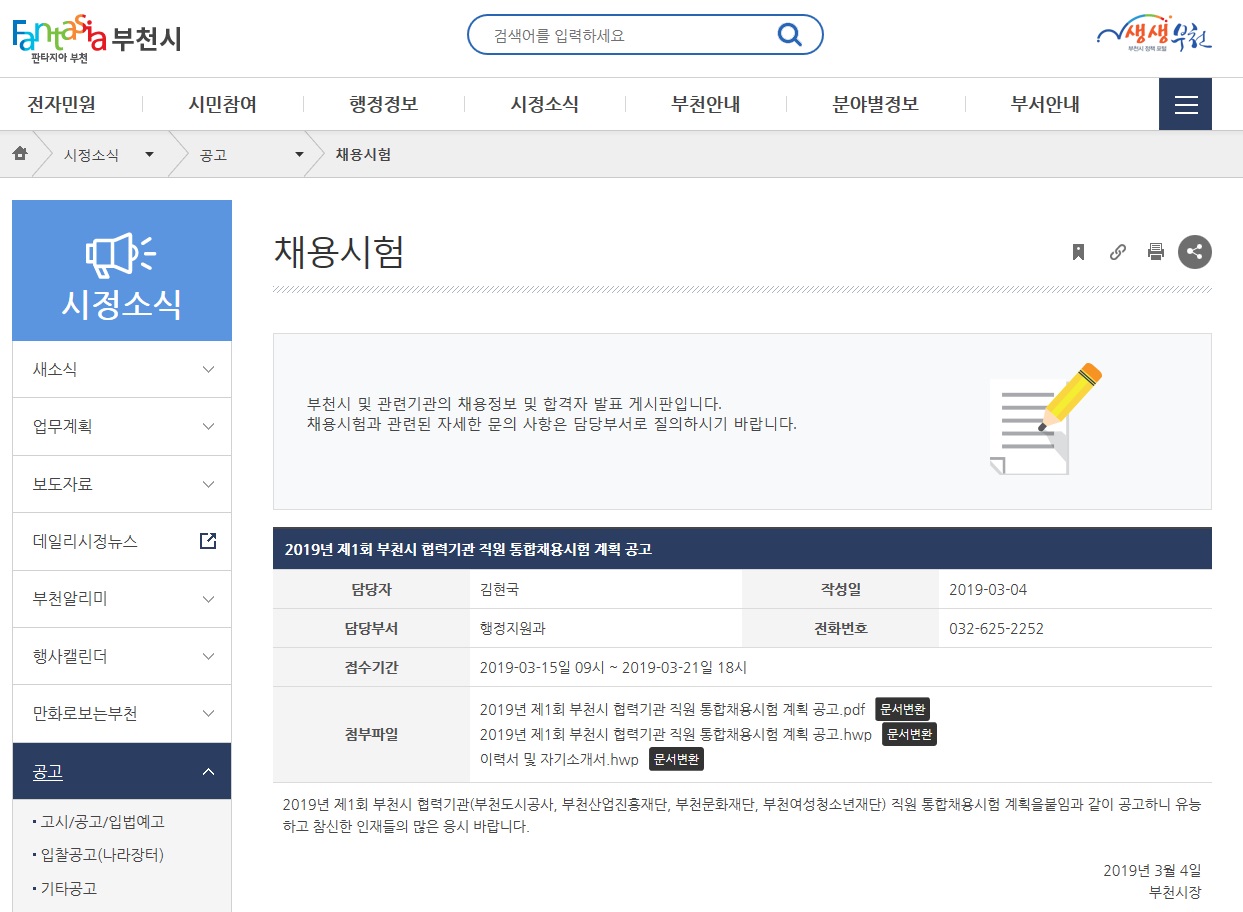1243x912 pixels.
Task: Go to home via breadcrumb house icon
Action: [20, 154]
